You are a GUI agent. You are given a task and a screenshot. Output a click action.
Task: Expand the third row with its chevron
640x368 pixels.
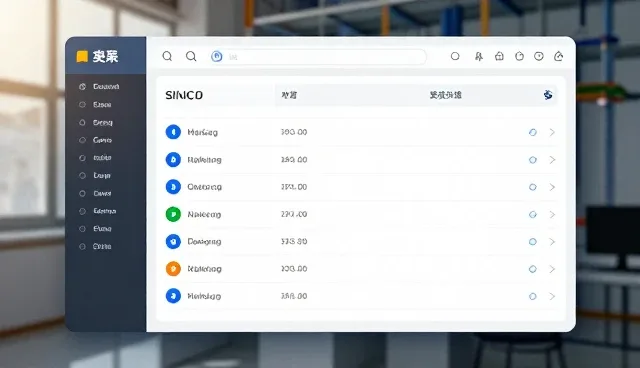coord(552,187)
